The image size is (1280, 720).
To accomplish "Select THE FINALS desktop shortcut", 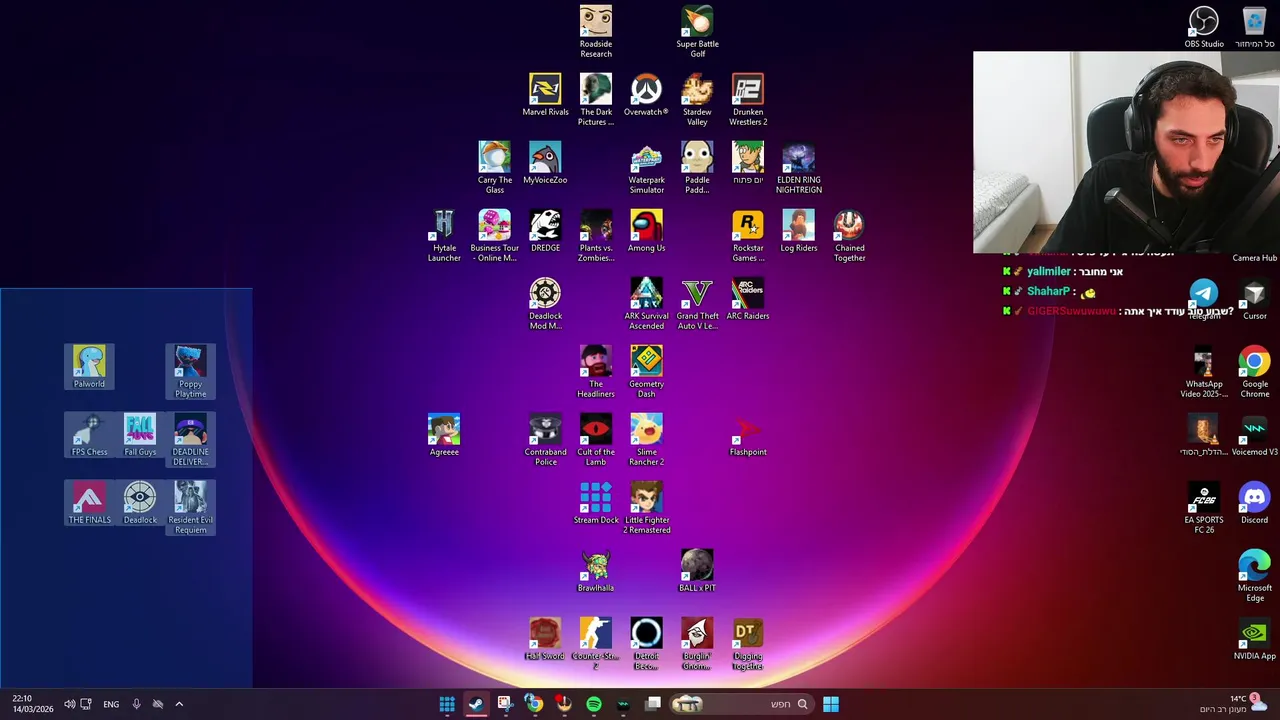I will tap(89, 503).
